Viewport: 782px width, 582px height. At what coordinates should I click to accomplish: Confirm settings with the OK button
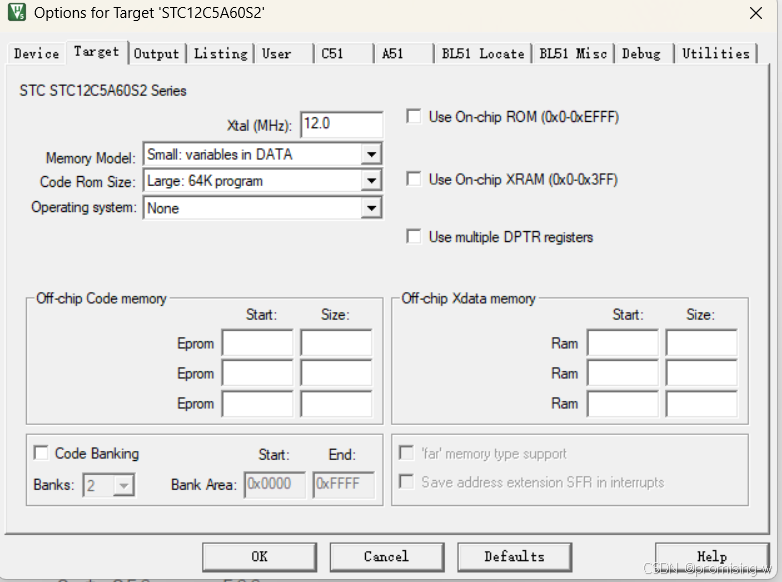coord(259,557)
